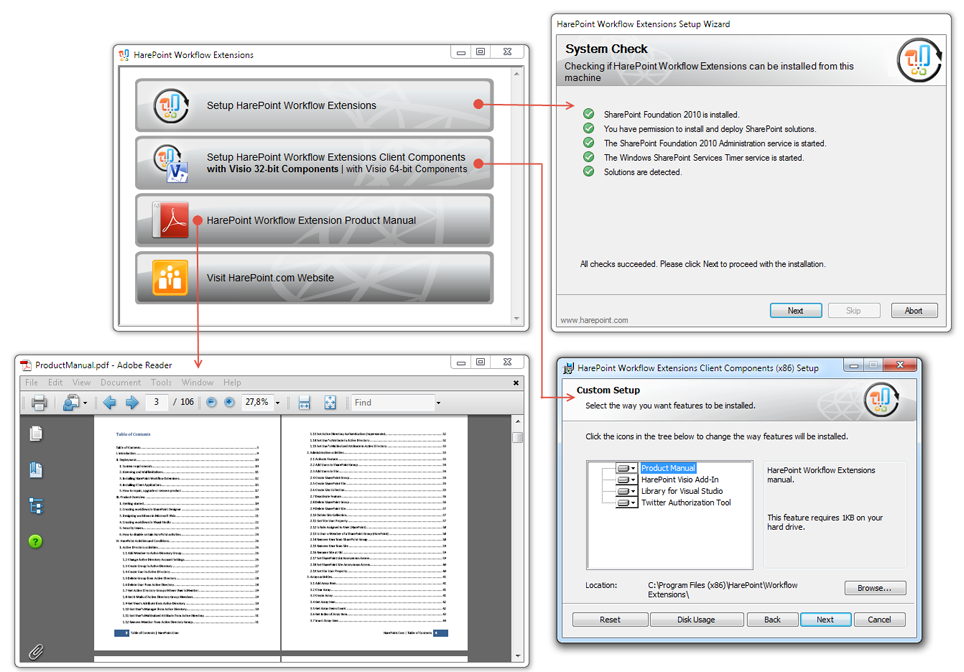Click the Reset button in Custom Setup
Viewport: 964px width, 672px height.
[x=610, y=620]
